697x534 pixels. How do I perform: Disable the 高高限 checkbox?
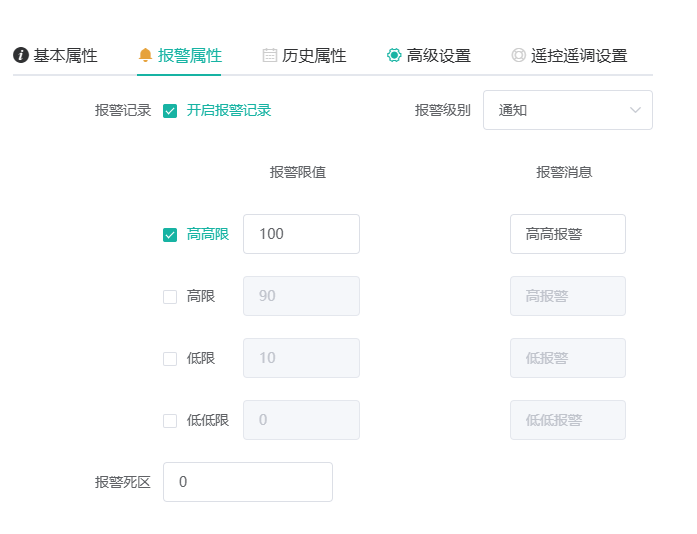coord(170,235)
